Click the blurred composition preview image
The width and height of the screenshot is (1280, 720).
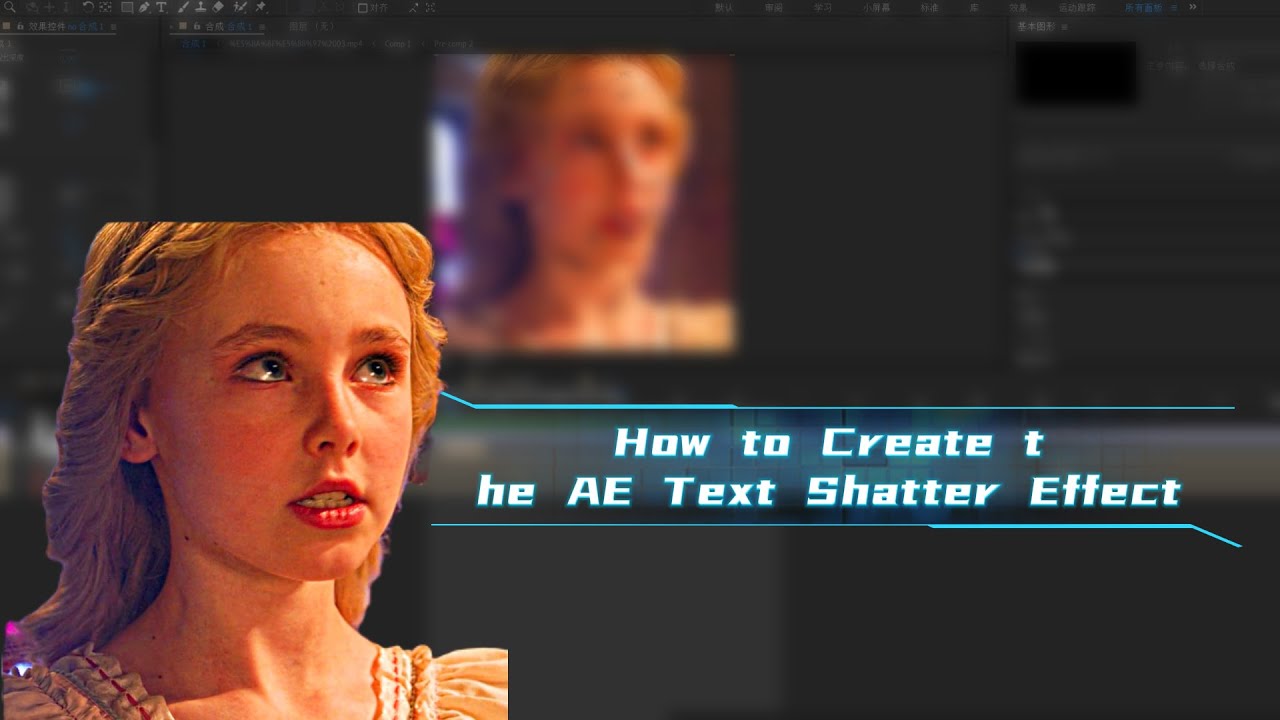[585, 201]
